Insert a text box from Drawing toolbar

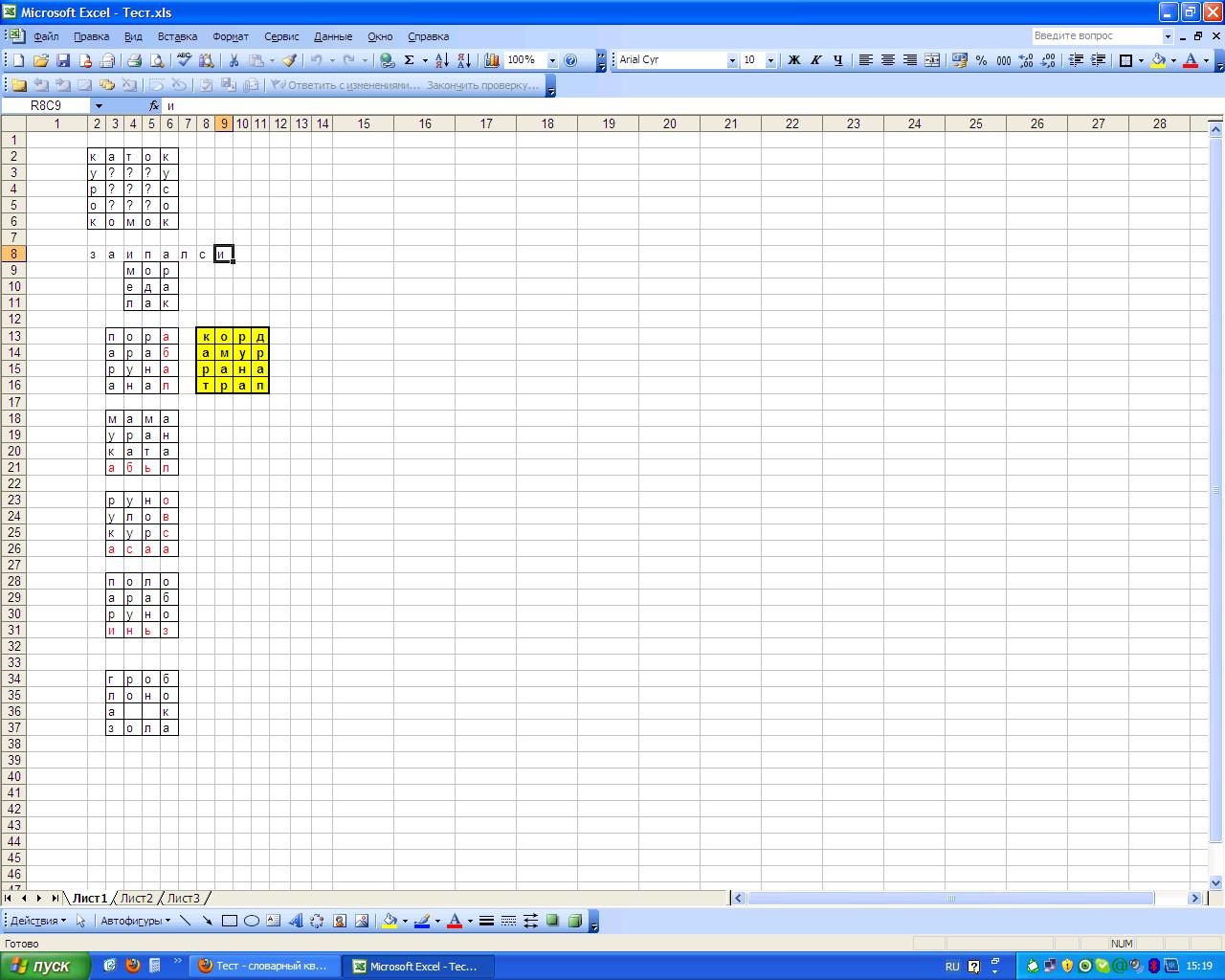[274, 921]
